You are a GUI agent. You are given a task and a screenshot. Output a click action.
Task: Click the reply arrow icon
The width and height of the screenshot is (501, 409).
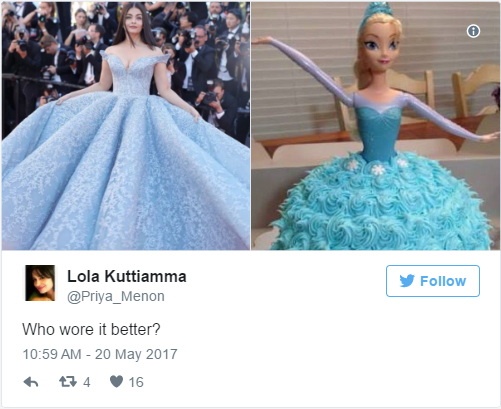coord(31,382)
